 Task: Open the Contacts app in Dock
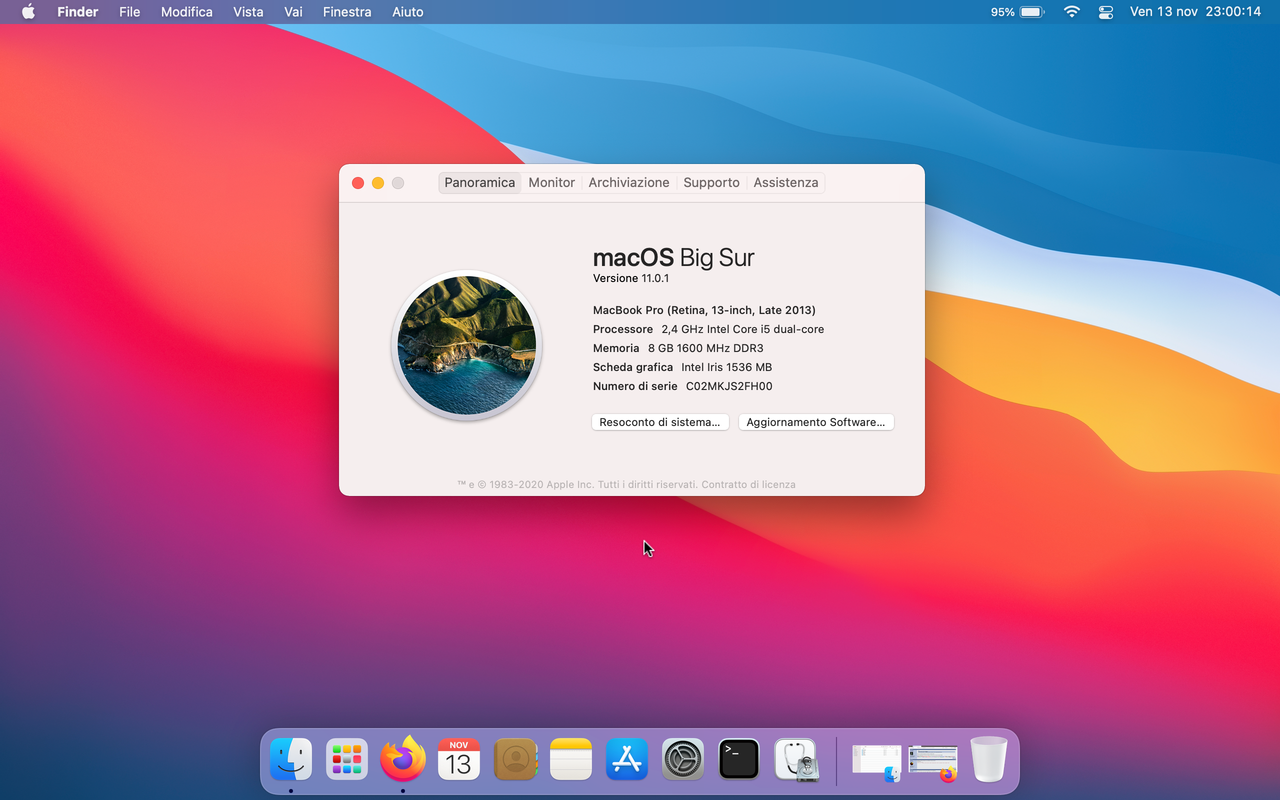(515, 760)
